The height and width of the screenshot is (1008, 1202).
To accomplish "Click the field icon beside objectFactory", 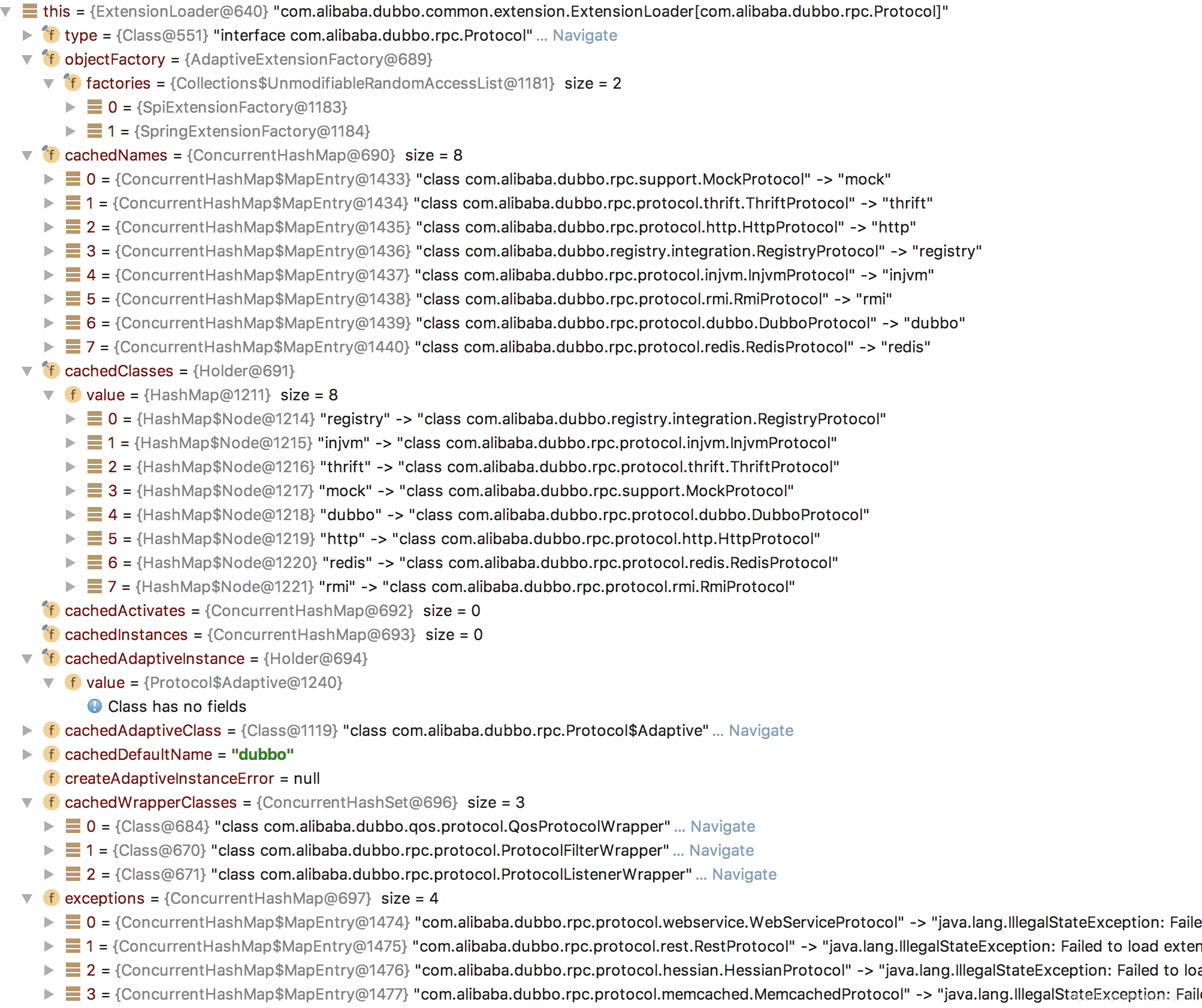I will pyautogui.click(x=51, y=59).
